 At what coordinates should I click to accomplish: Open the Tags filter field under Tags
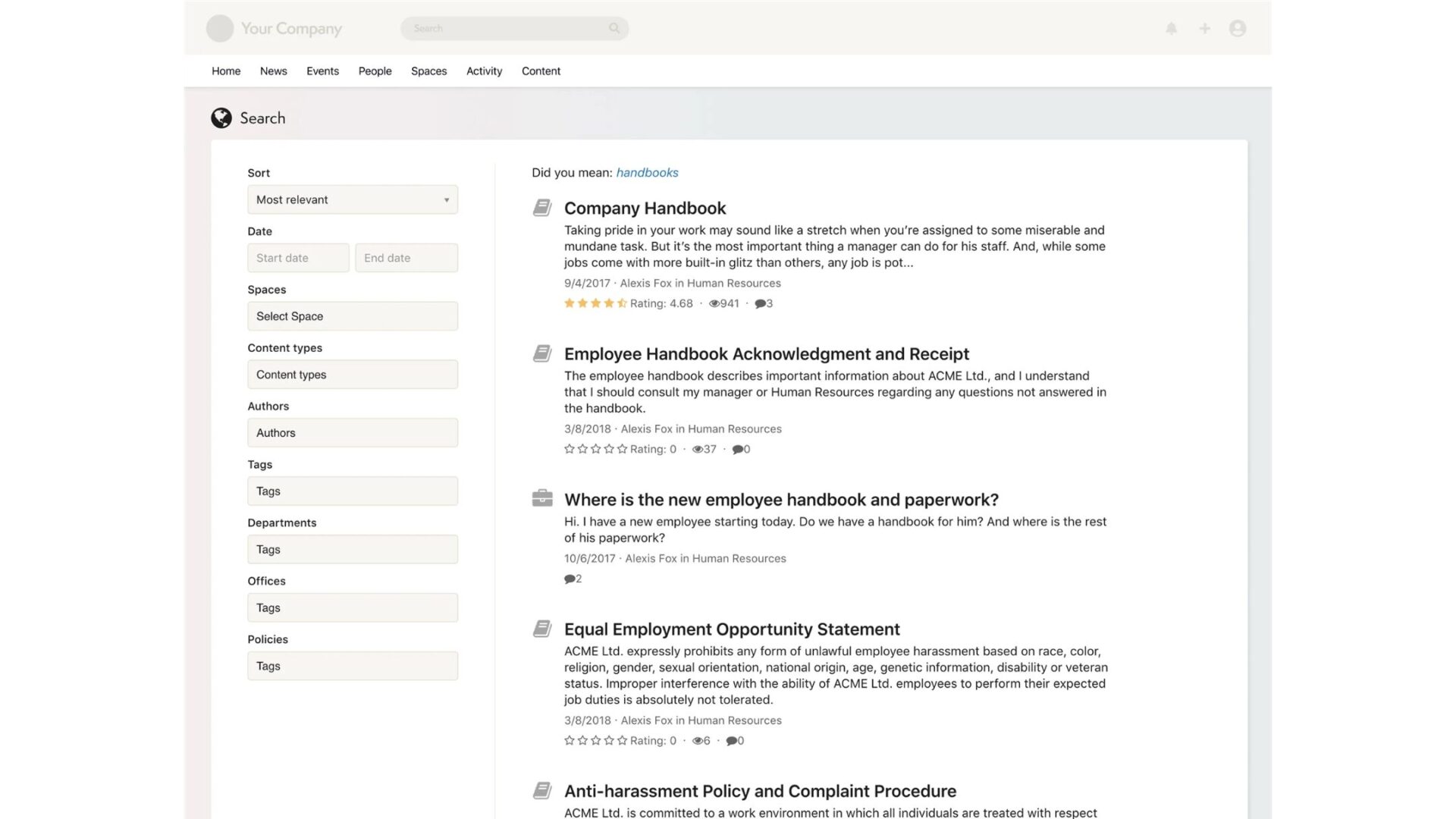353,491
